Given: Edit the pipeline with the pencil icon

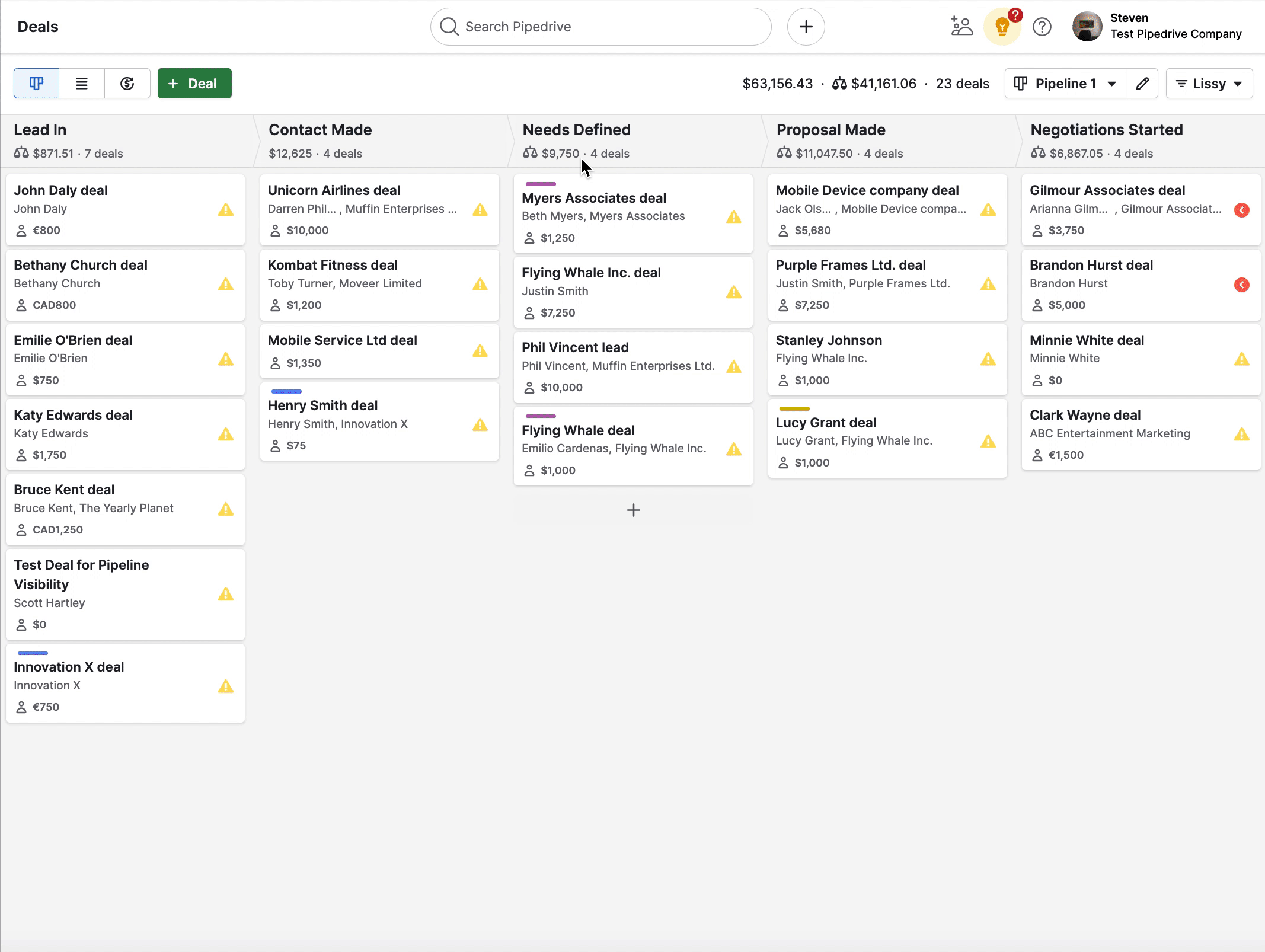Looking at the screenshot, I should [x=1142, y=84].
